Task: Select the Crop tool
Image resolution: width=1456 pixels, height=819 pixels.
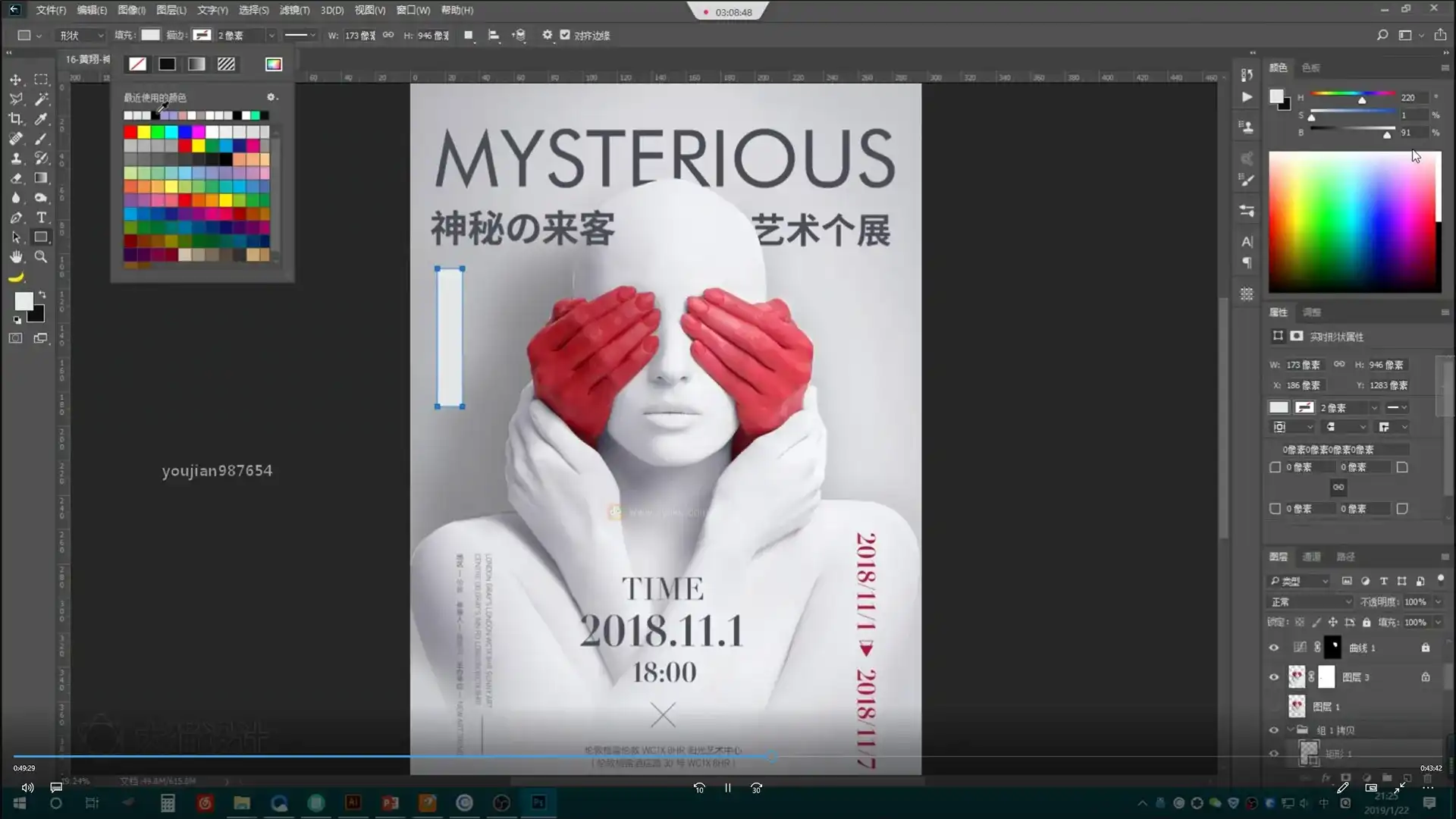Action: (15, 118)
